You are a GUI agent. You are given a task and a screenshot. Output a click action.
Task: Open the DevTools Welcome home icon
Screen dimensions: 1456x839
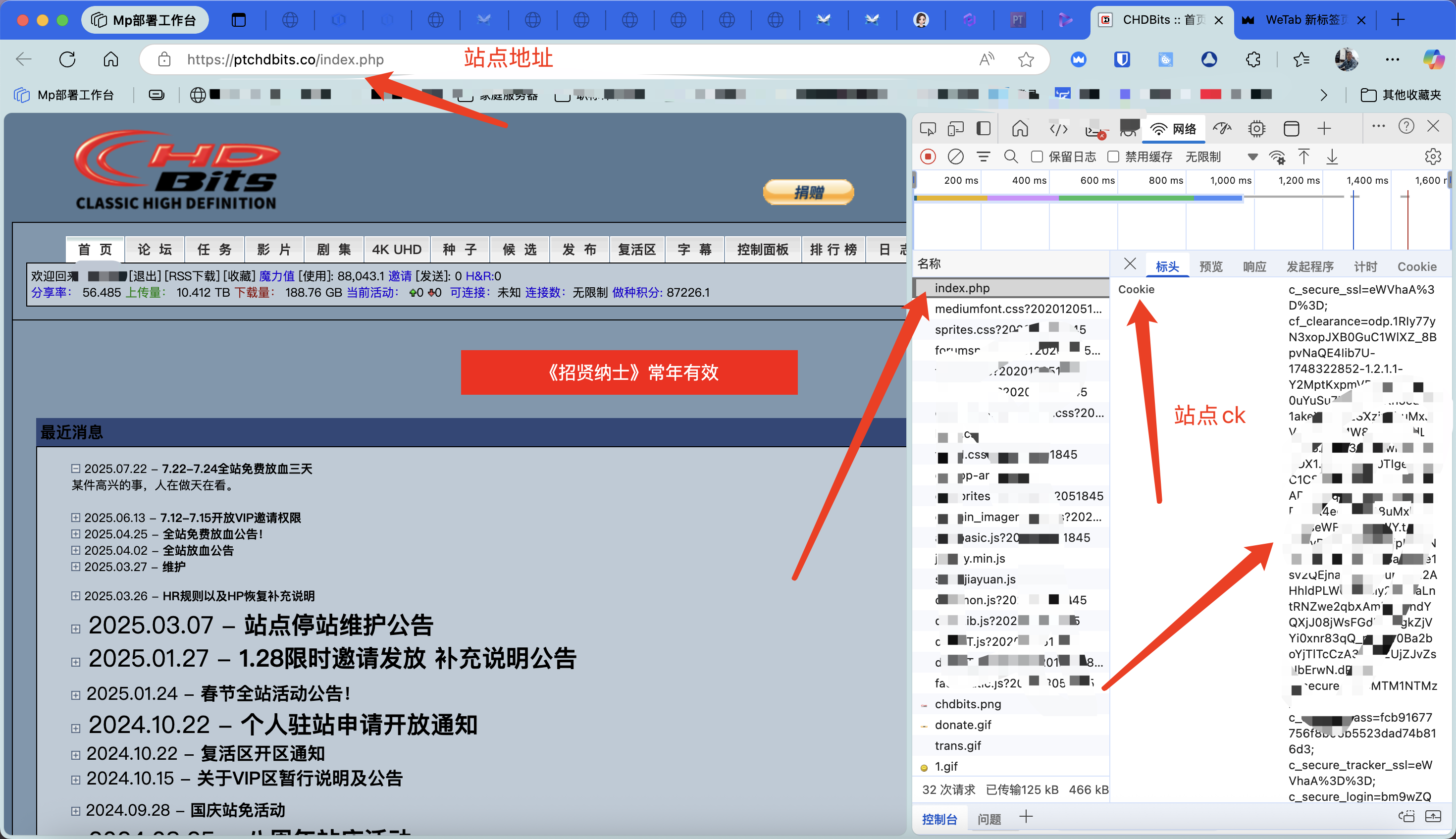click(x=1020, y=128)
